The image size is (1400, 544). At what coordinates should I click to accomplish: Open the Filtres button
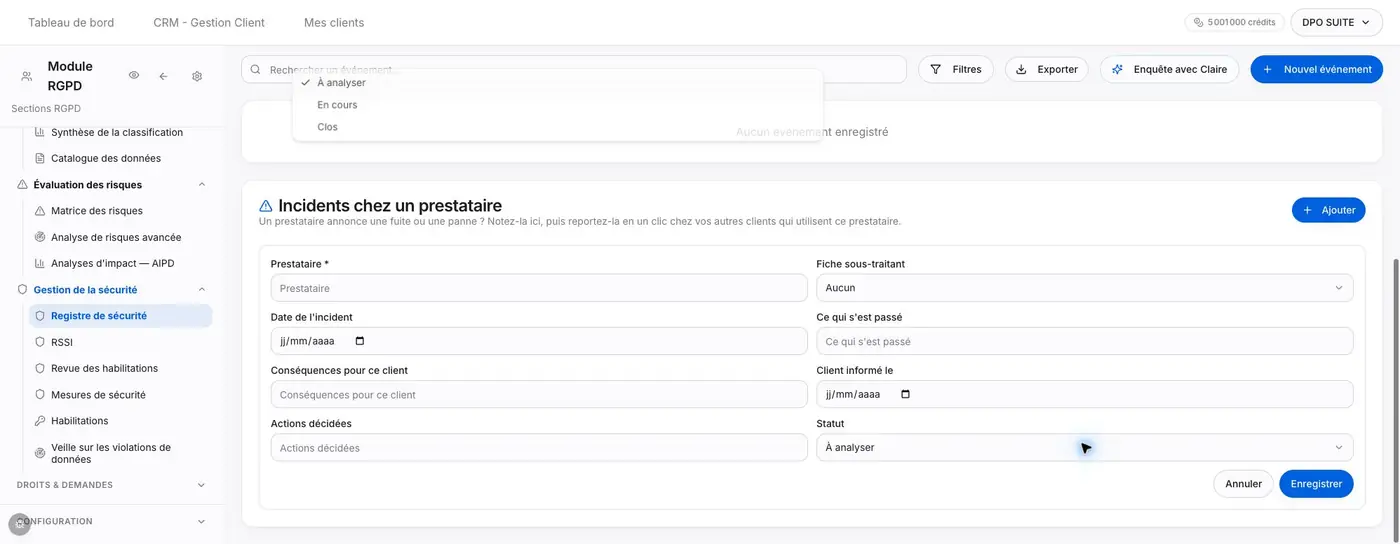click(955, 69)
